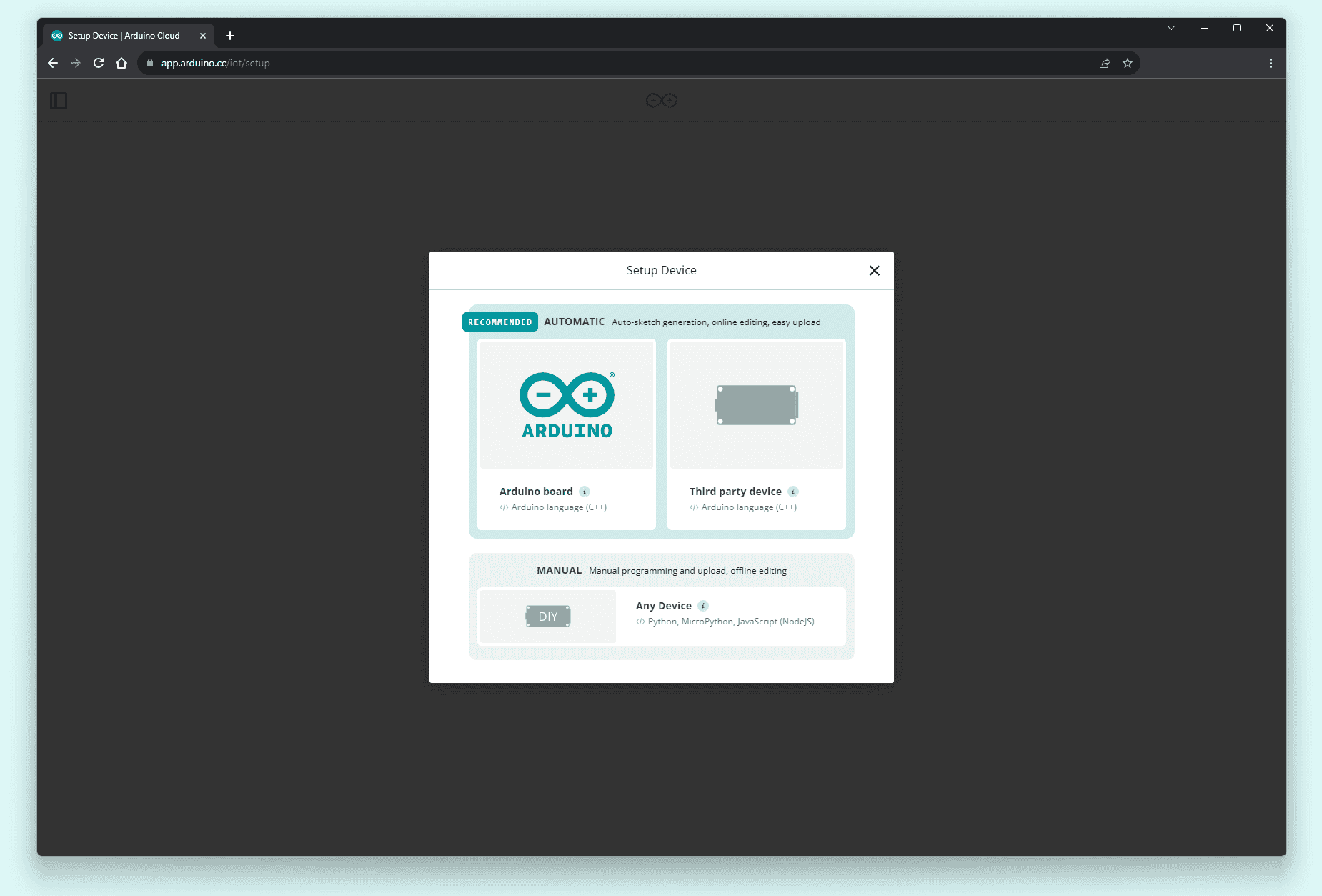Close the Setup Device dialog
This screenshot has width=1322, height=896.
pos(874,271)
